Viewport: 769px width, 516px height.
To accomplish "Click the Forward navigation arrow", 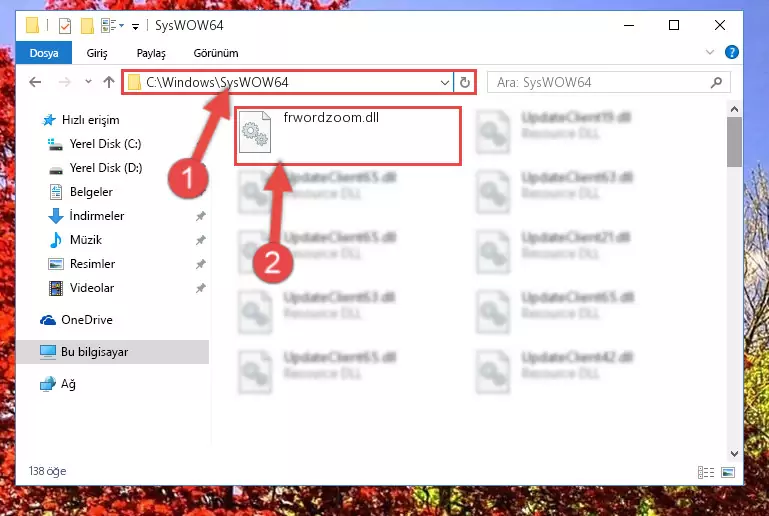I will click(64, 82).
